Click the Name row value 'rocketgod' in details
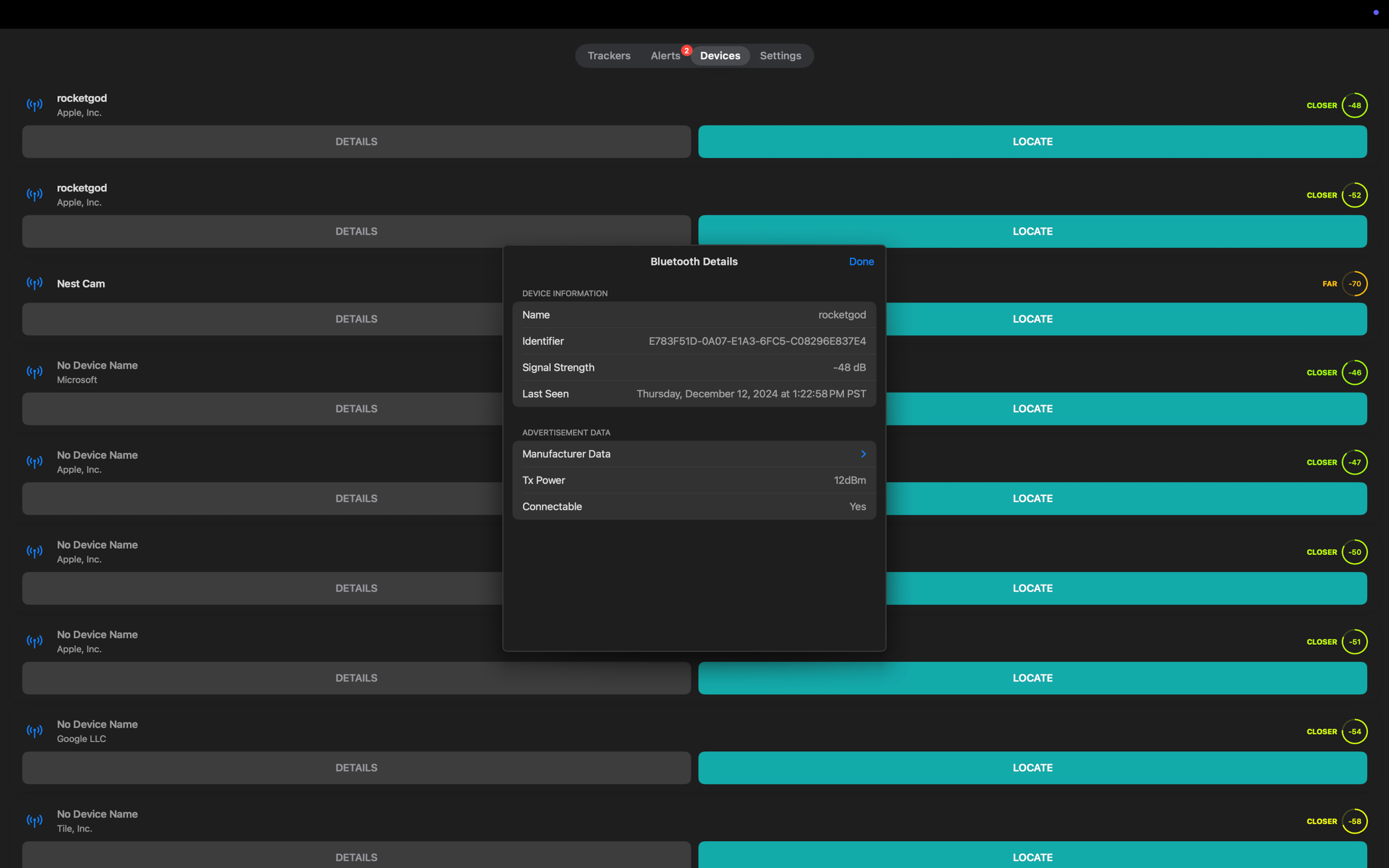The image size is (1389, 868). click(x=842, y=315)
